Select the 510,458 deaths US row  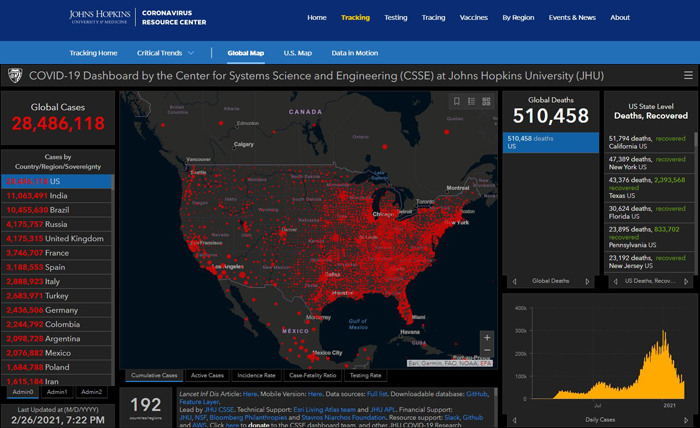coord(551,142)
